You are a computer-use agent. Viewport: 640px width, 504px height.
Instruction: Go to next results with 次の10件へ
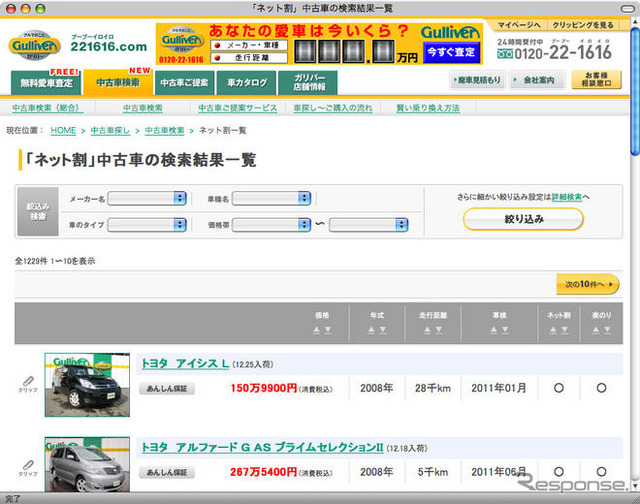[588, 284]
